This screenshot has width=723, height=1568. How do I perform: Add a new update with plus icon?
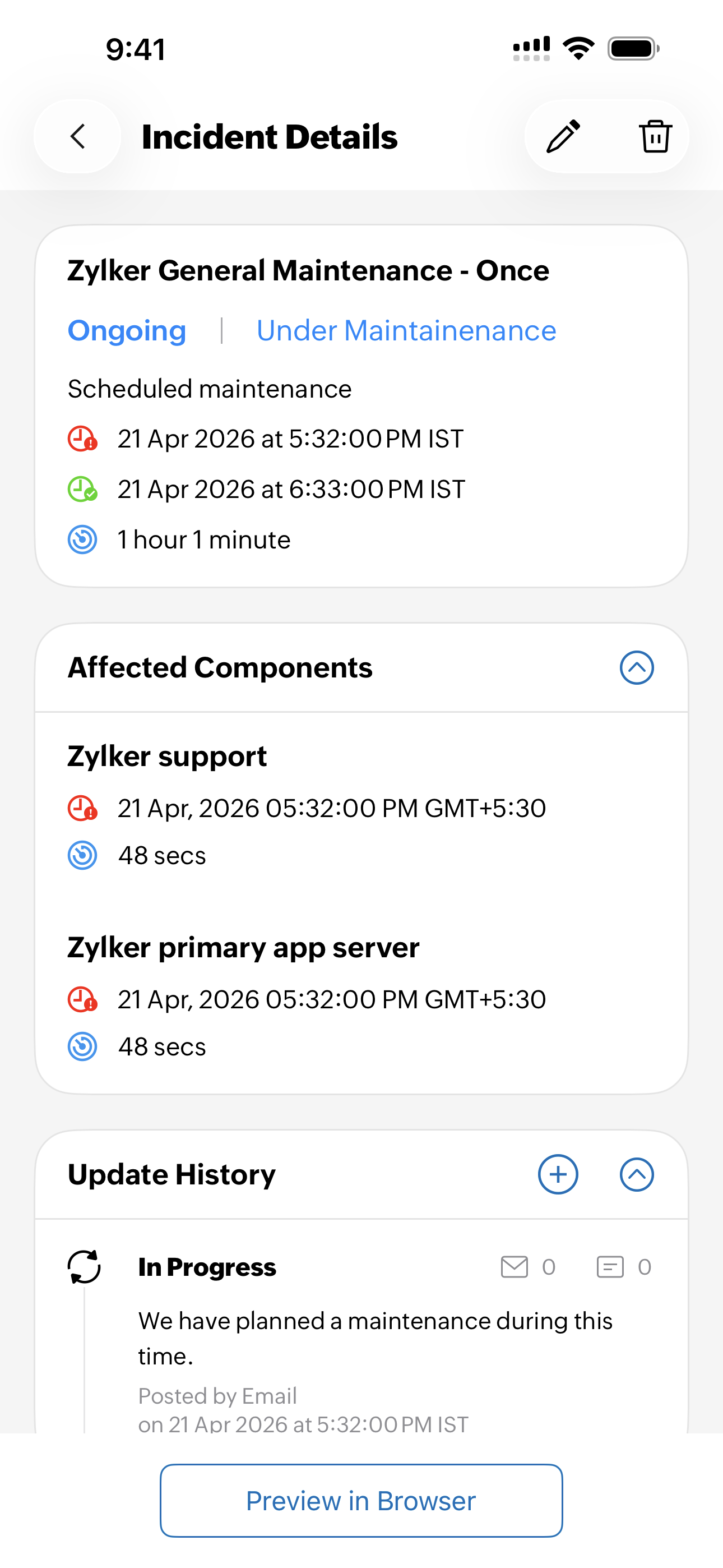tap(558, 1174)
